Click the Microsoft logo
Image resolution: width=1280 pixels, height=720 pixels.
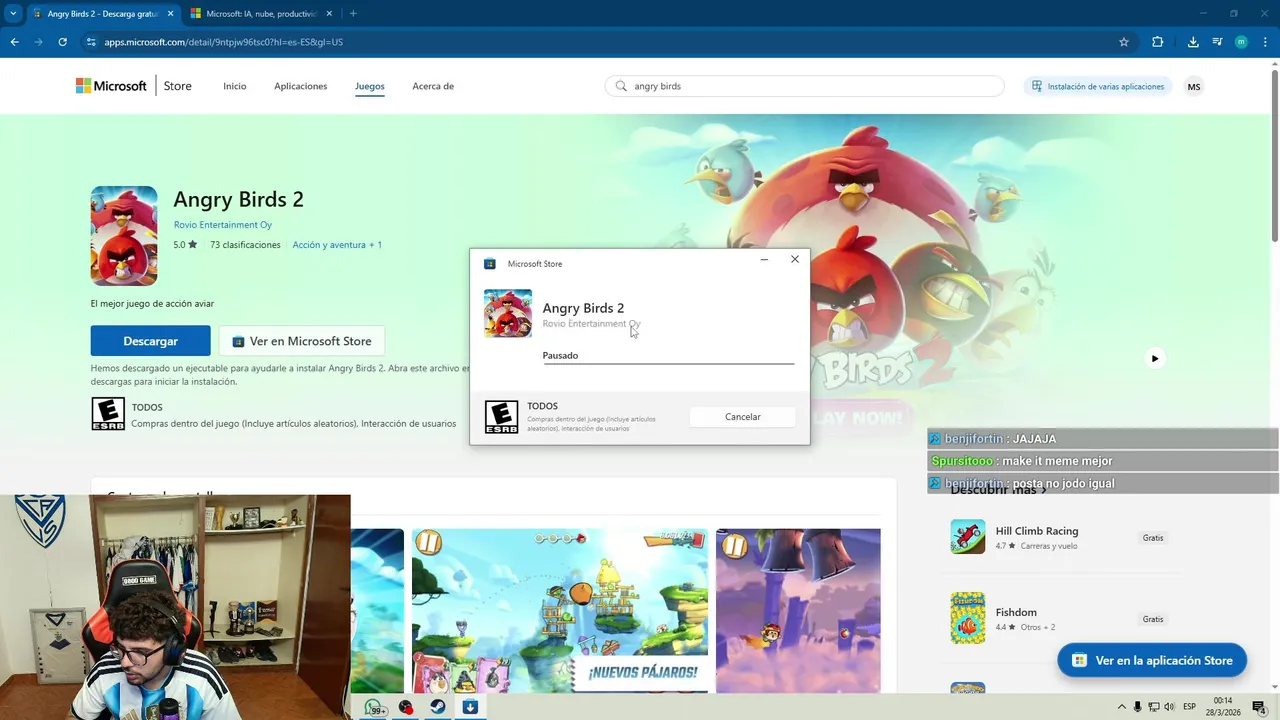[111, 86]
